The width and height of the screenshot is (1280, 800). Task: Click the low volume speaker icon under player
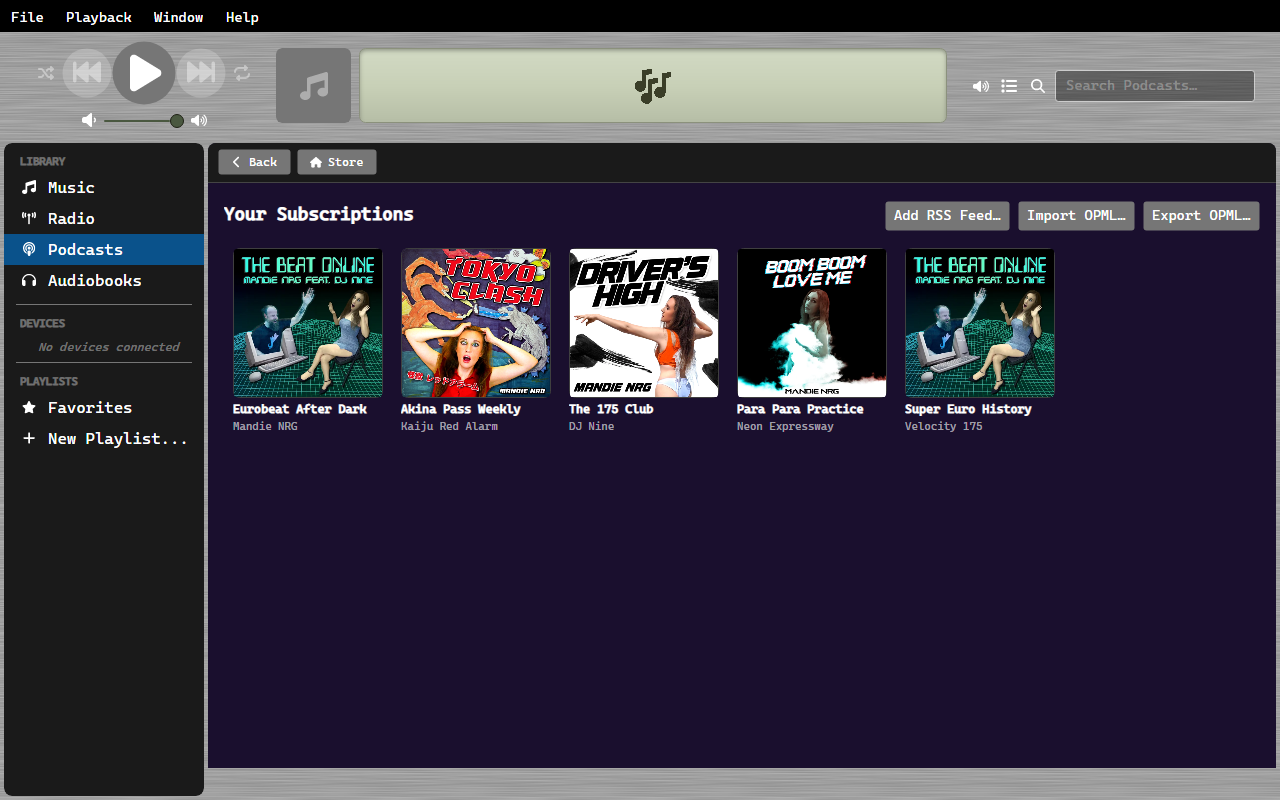tap(89, 120)
